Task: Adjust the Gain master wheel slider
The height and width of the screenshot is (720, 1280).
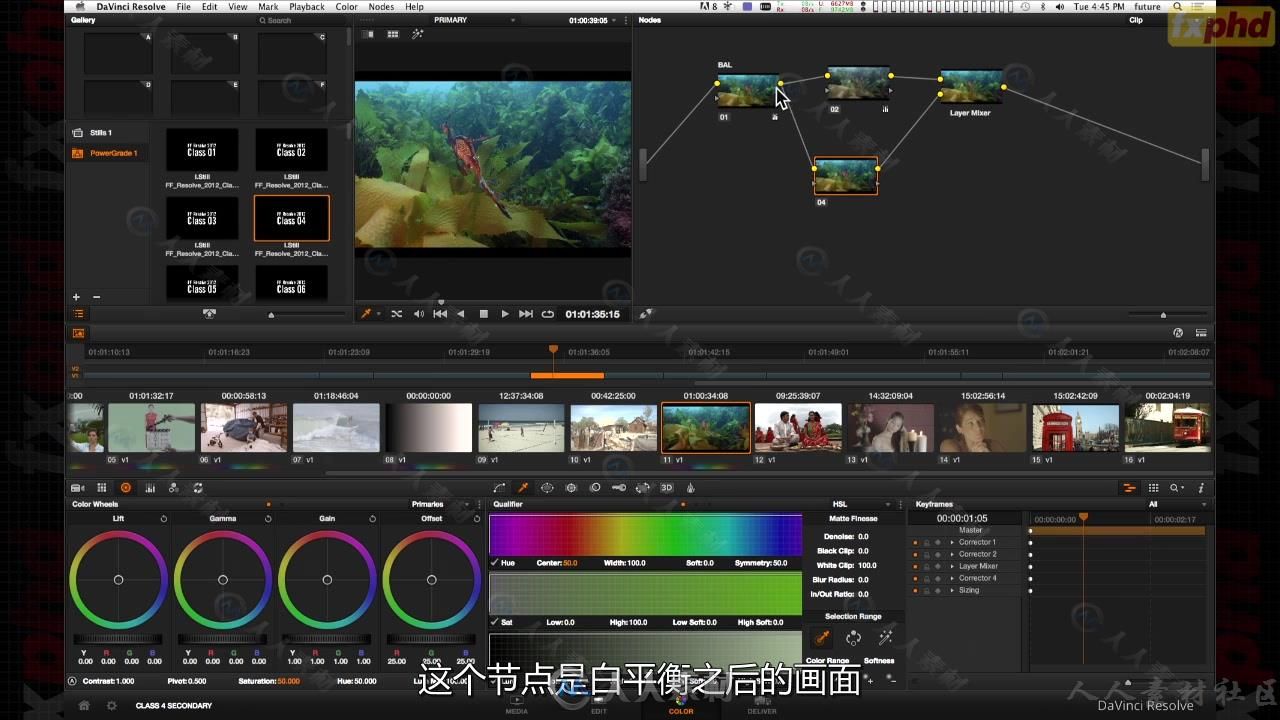Action: (326, 639)
